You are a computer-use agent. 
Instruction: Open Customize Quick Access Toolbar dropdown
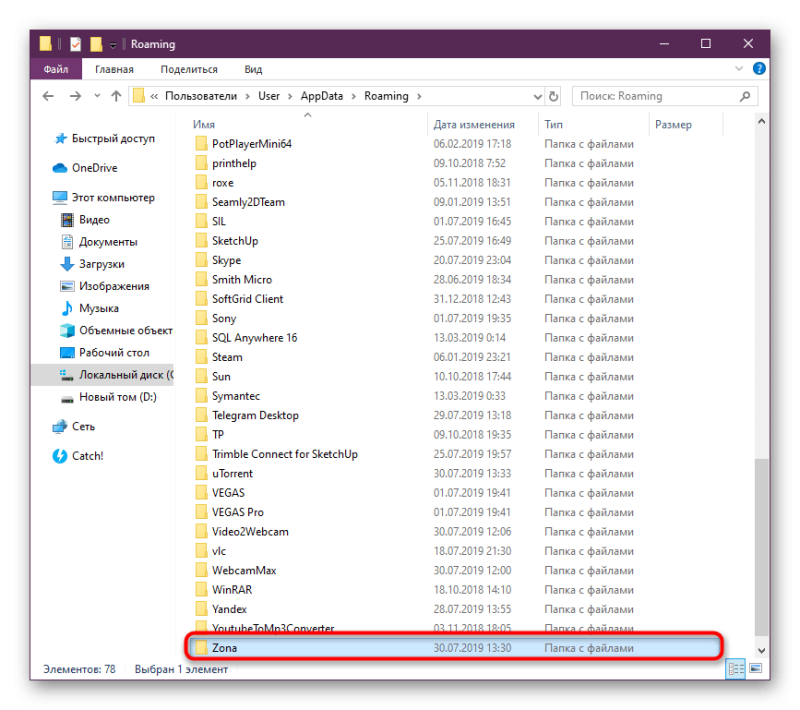click(x=113, y=45)
